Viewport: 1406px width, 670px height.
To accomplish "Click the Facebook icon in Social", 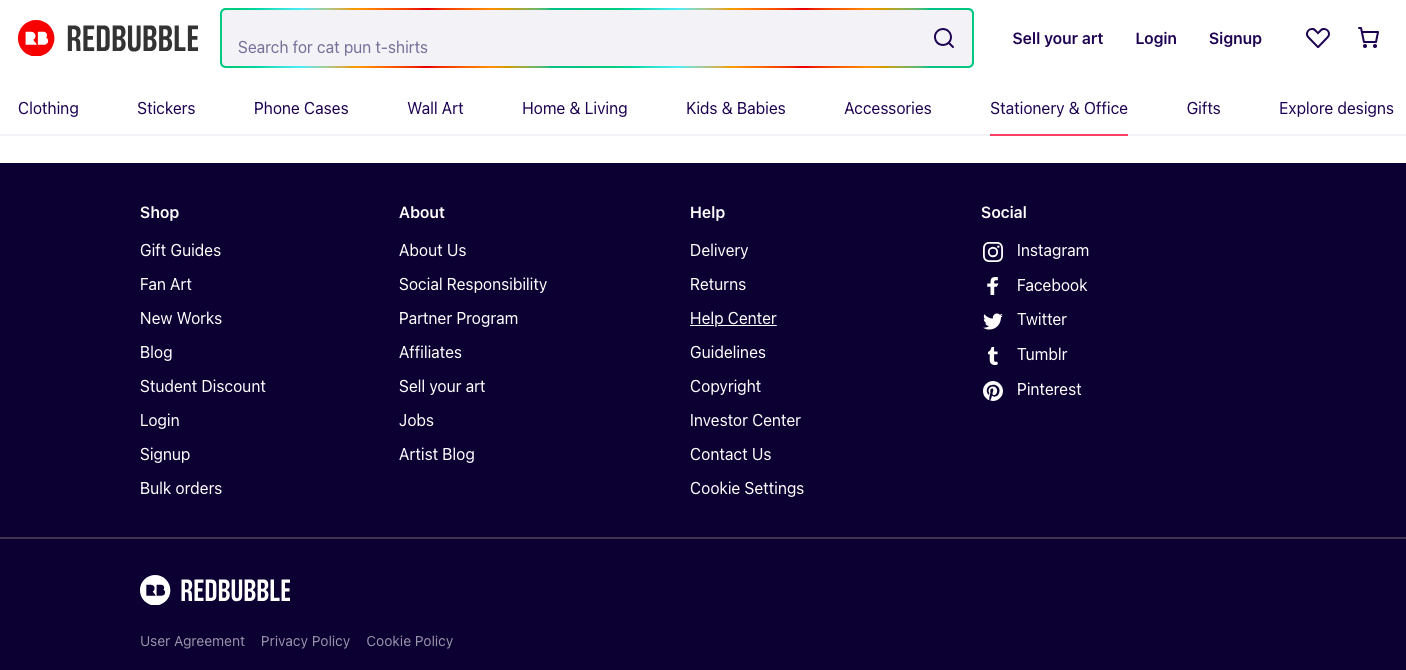I will [x=993, y=286].
